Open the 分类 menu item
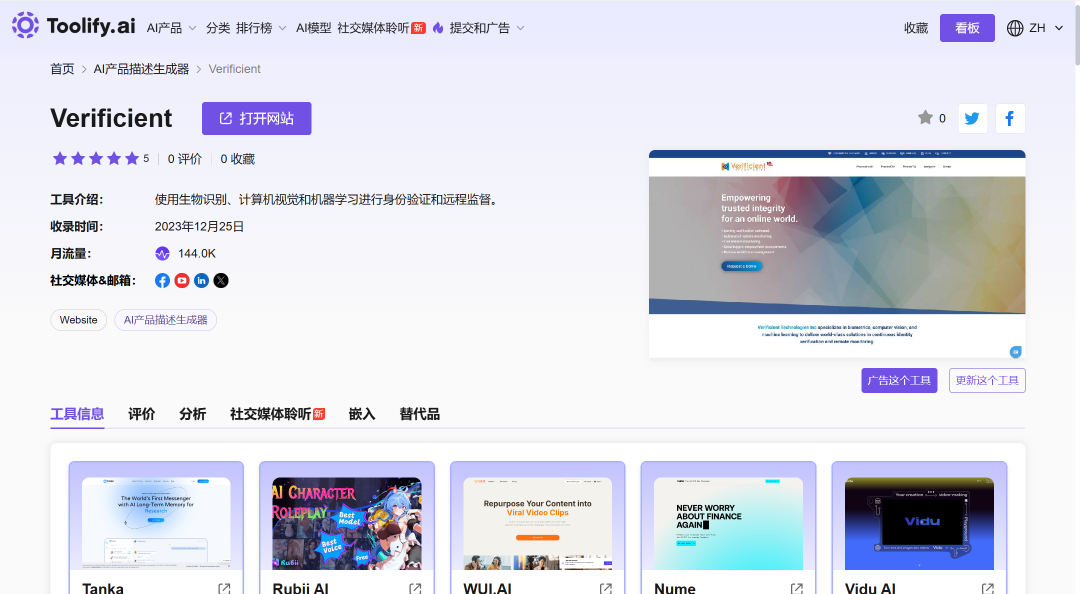The width and height of the screenshot is (1080, 594). tap(218, 28)
